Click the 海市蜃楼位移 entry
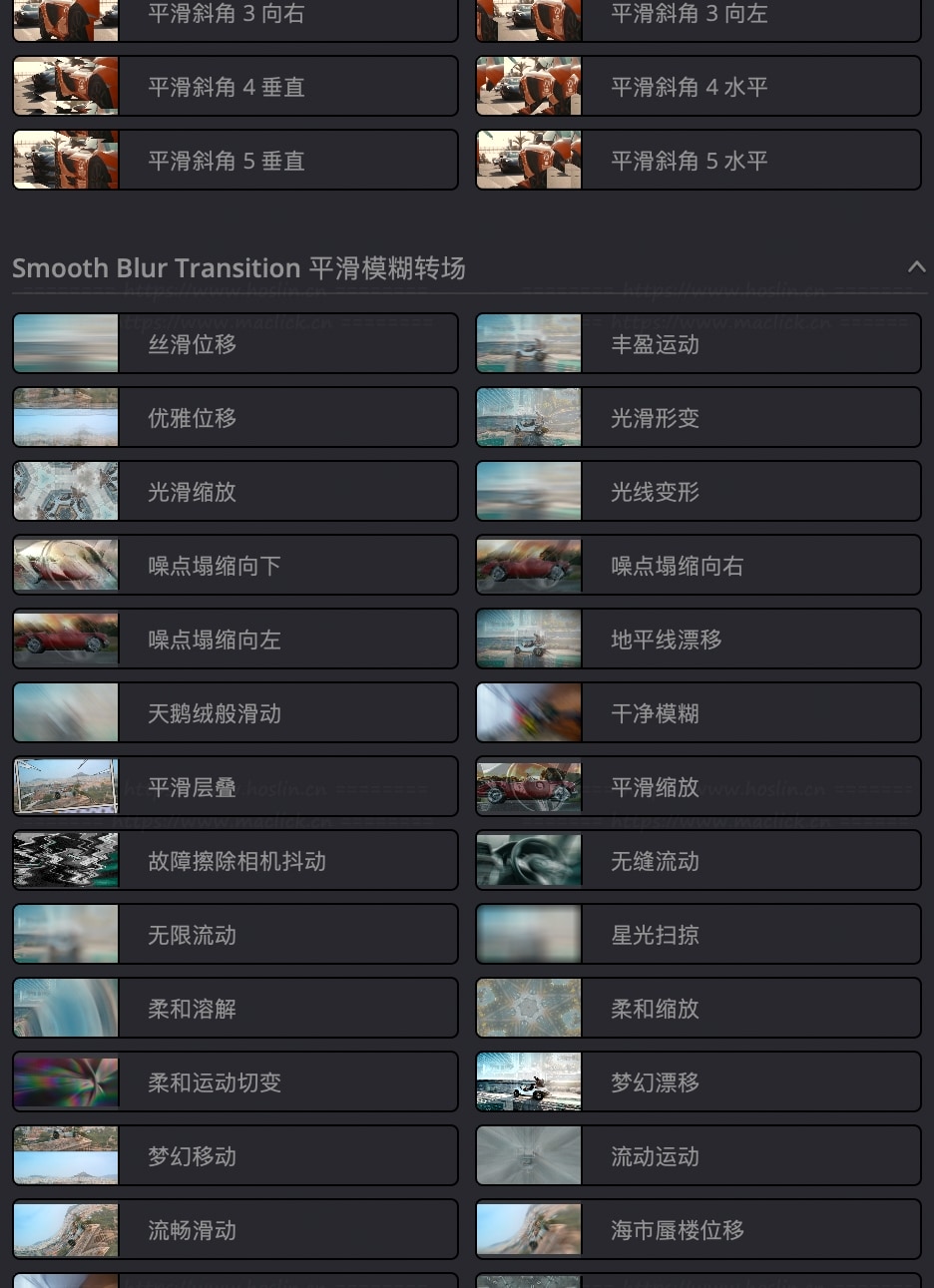Screen dimensions: 934x1288 click(x=699, y=1230)
